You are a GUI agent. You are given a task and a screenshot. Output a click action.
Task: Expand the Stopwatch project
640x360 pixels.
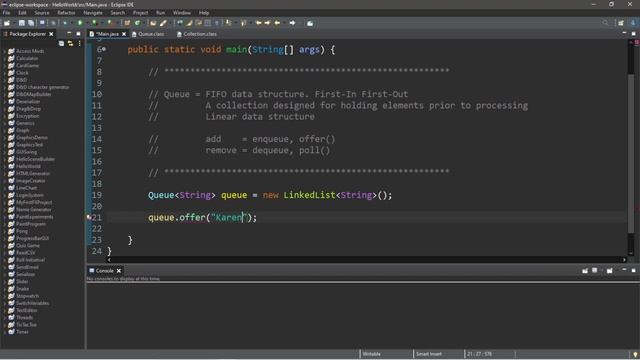(5, 296)
